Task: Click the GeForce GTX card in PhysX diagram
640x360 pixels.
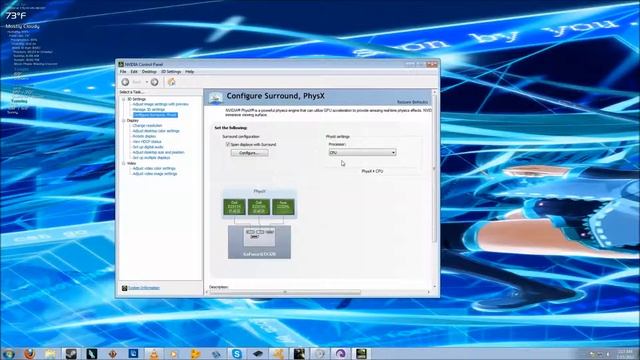Action: point(259,242)
